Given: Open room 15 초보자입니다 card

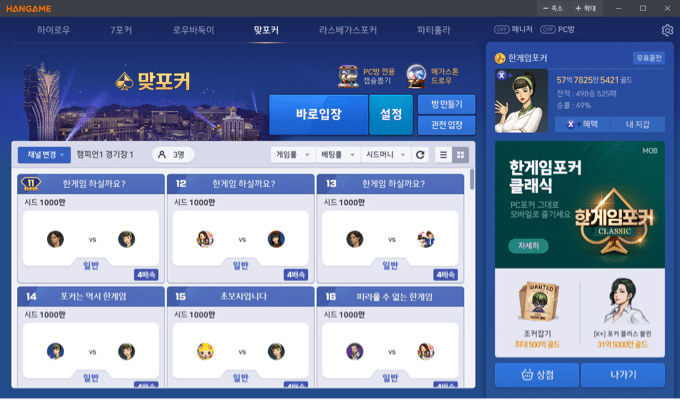Looking at the screenshot, I should [240, 337].
